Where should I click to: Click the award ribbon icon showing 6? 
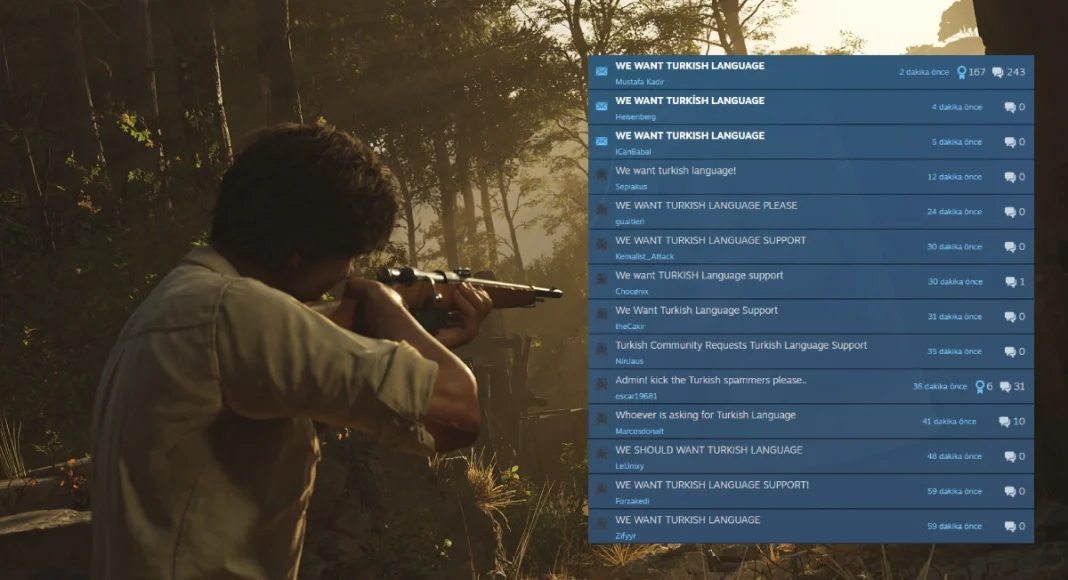click(979, 387)
